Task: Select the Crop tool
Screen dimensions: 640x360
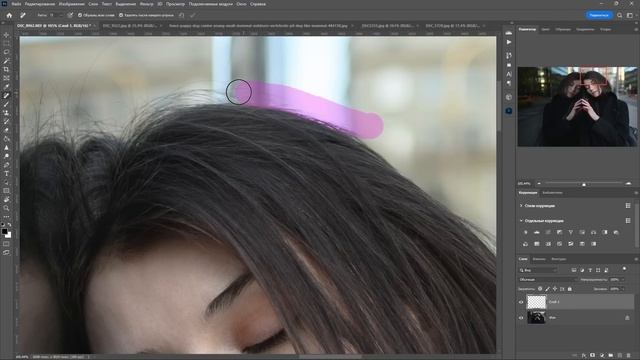Action: [6, 69]
